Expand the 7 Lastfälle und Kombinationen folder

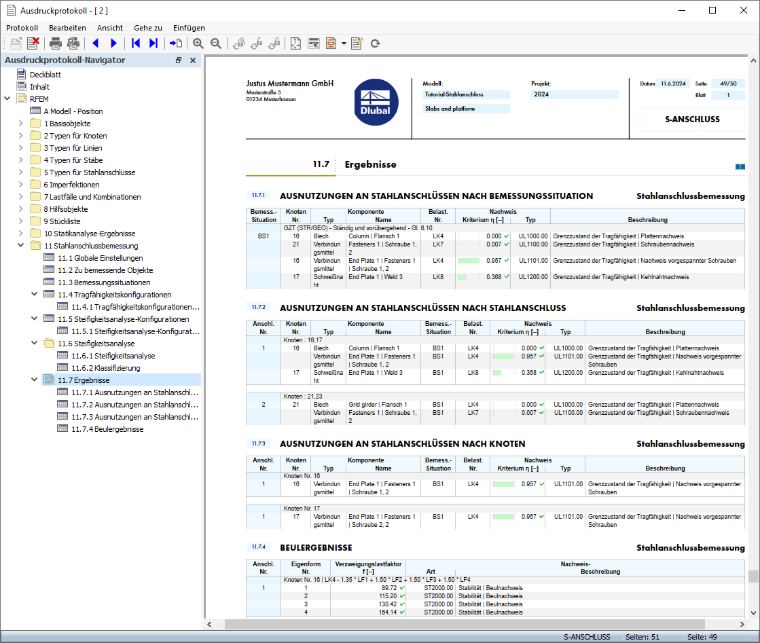point(21,196)
